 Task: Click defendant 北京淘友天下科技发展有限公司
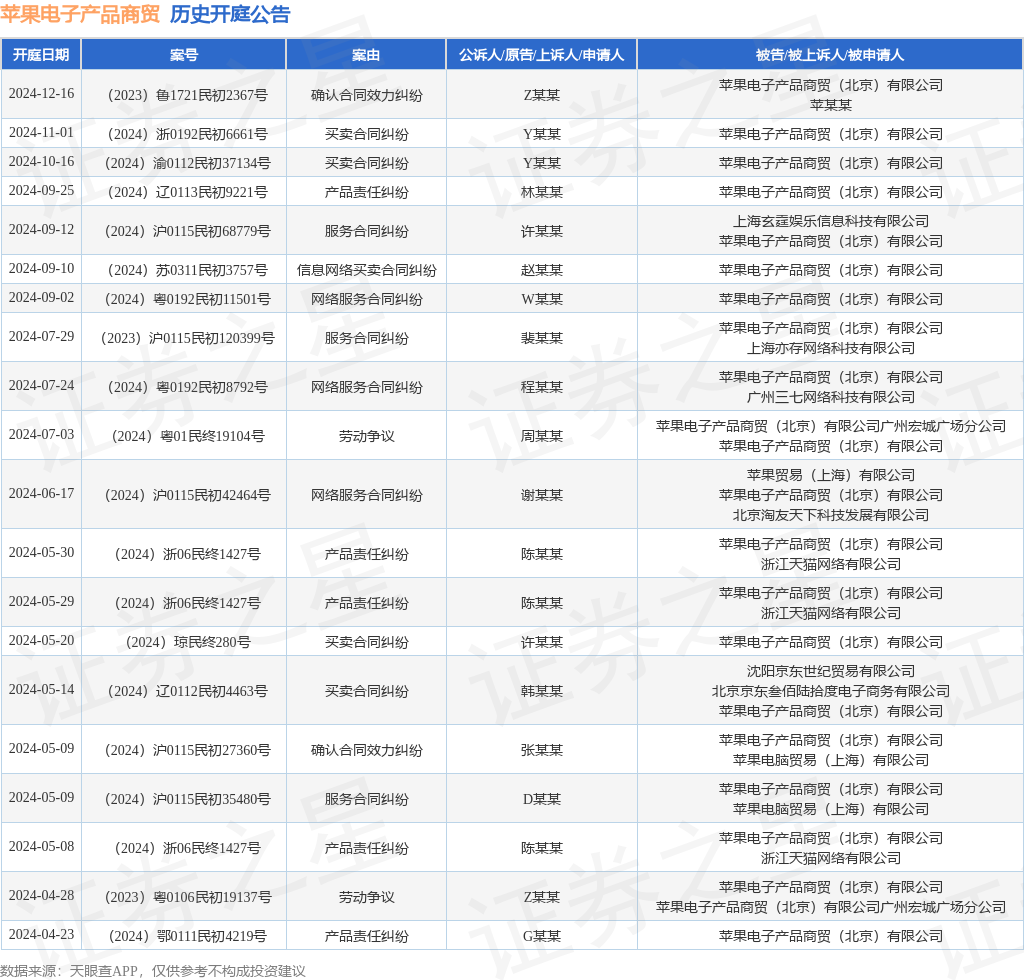(830, 515)
